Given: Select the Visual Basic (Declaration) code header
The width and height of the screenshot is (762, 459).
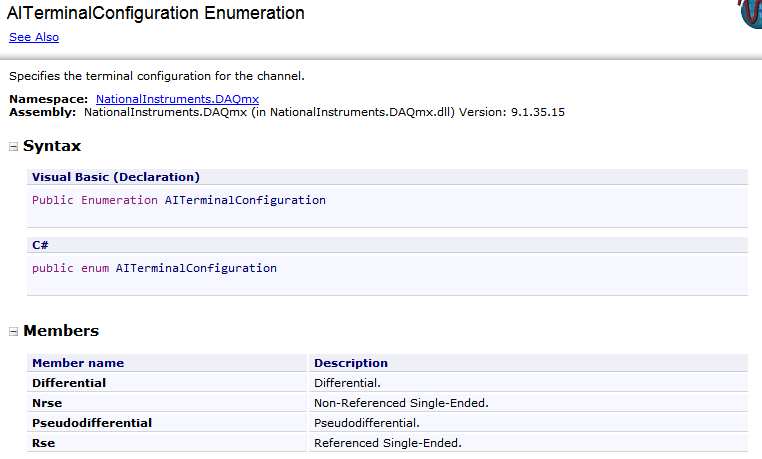Looking at the screenshot, I should (116, 177).
